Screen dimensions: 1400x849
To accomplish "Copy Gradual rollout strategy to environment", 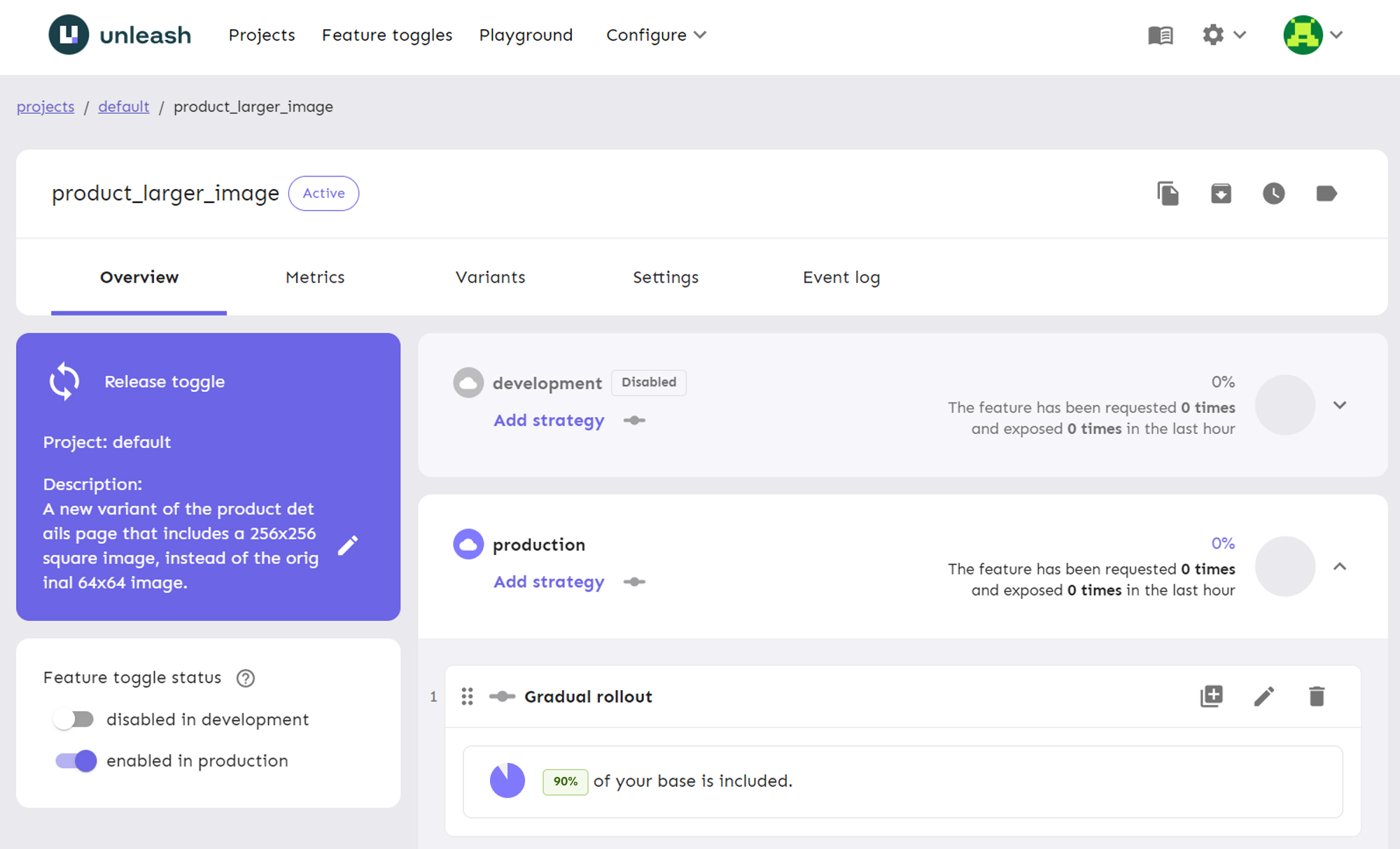I will pyautogui.click(x=1211, y=696).
